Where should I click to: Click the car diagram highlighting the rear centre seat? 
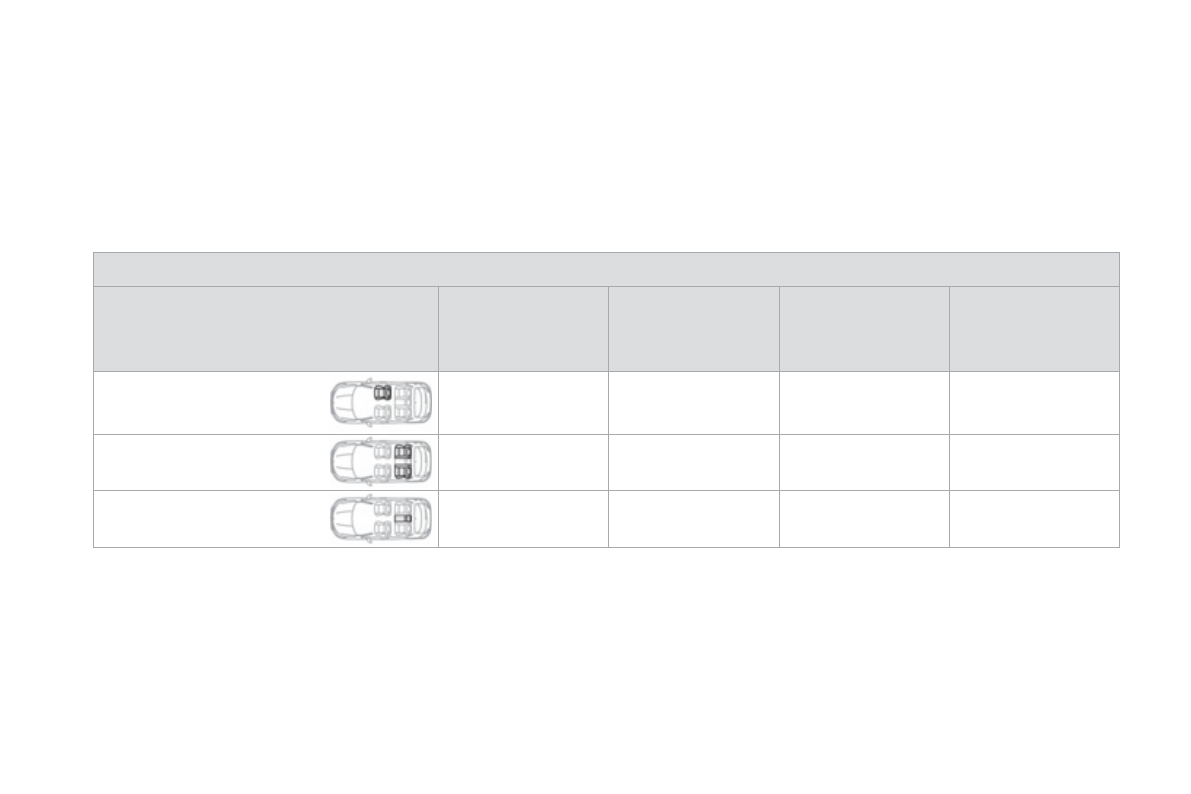381,518
